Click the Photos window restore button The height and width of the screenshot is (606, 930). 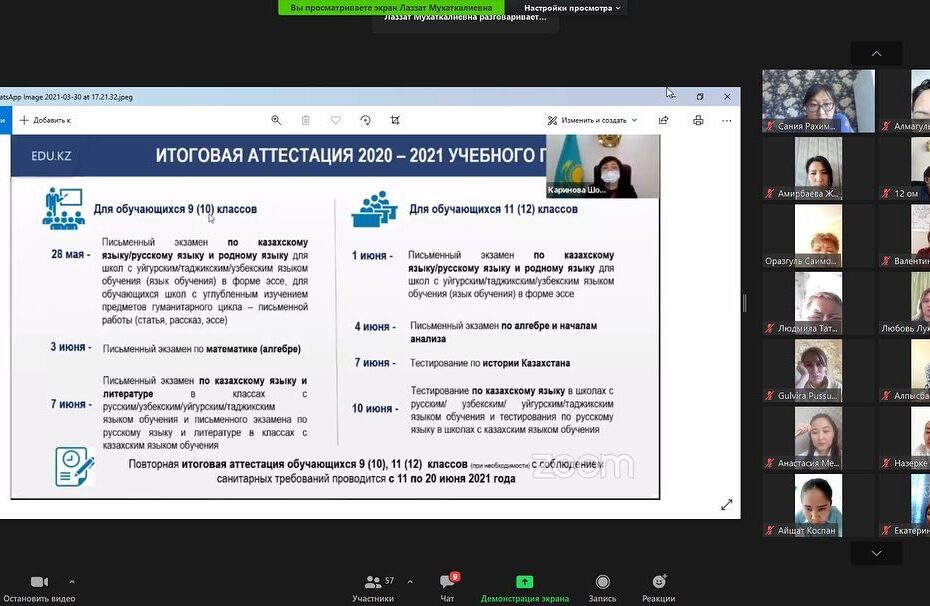pyautogui.click(x=700, y=97)
